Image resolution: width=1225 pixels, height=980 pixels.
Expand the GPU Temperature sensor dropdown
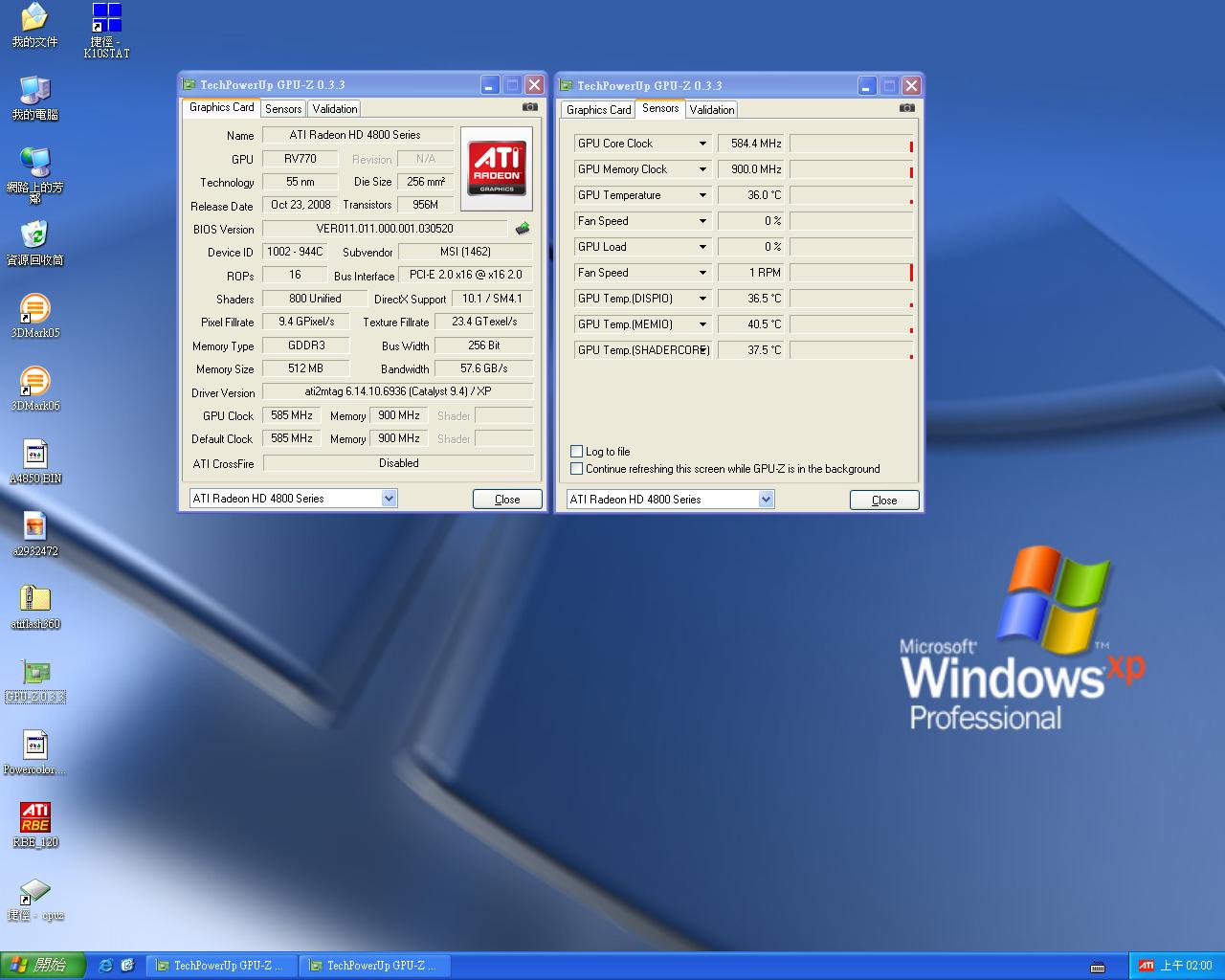coord(702,195)
